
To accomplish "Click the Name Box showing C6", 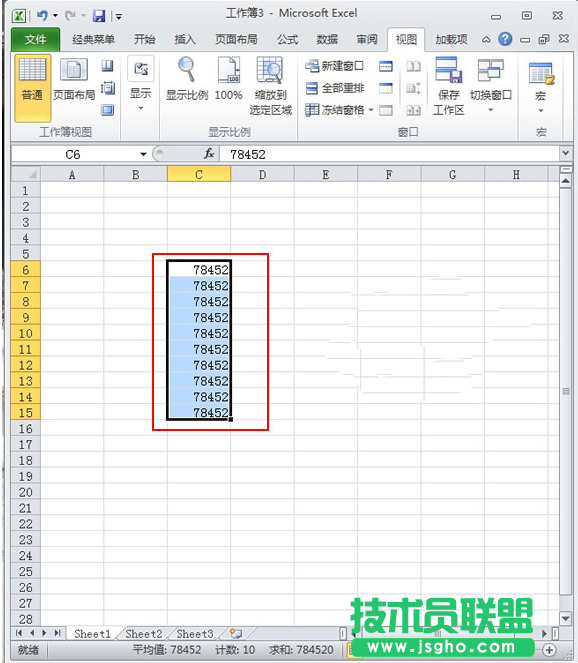I will [x=73, y=154].
